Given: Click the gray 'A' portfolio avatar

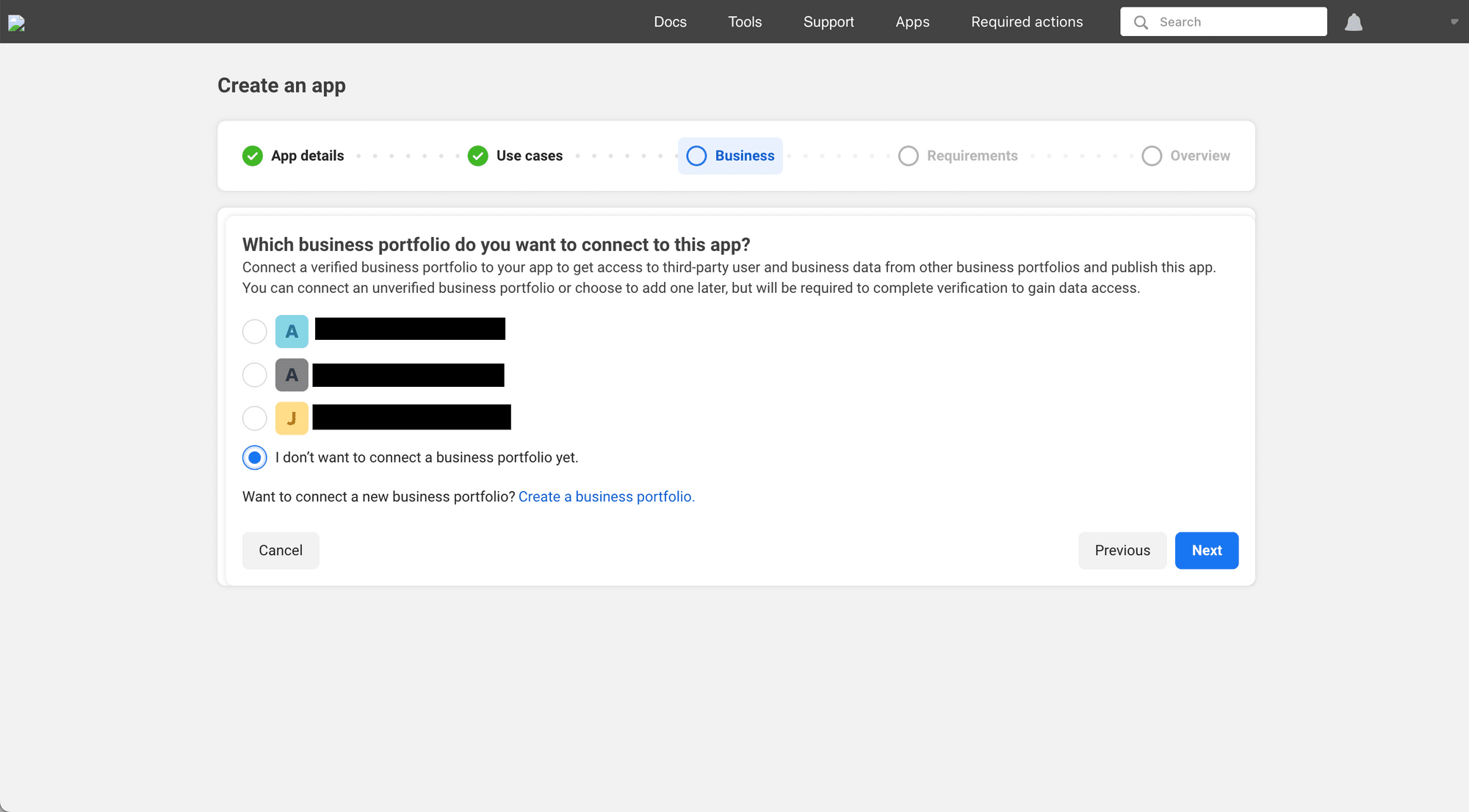Looking at the screenshot, I should (291, 374).
